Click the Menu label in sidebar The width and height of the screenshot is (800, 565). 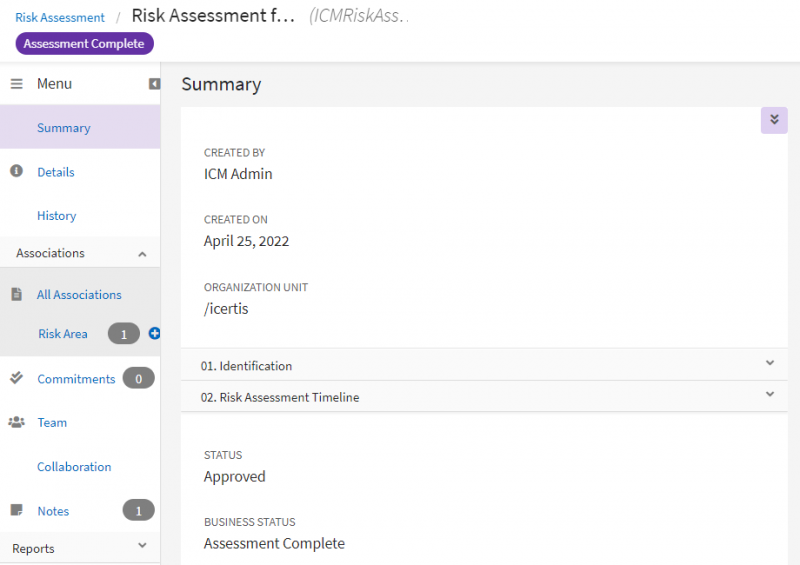click(x=54, y=84)
